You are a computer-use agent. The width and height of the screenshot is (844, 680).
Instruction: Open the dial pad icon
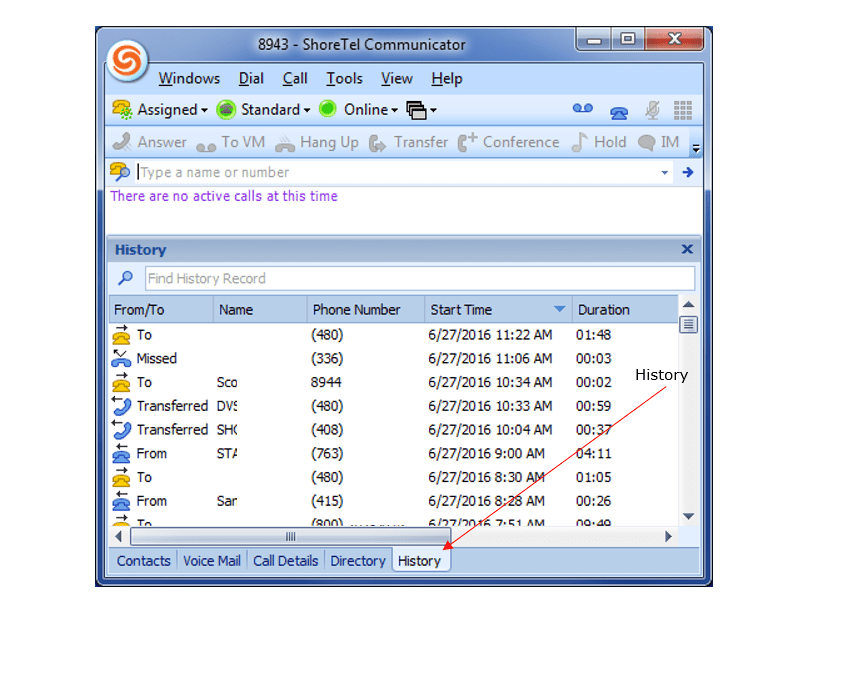point(684,109)
